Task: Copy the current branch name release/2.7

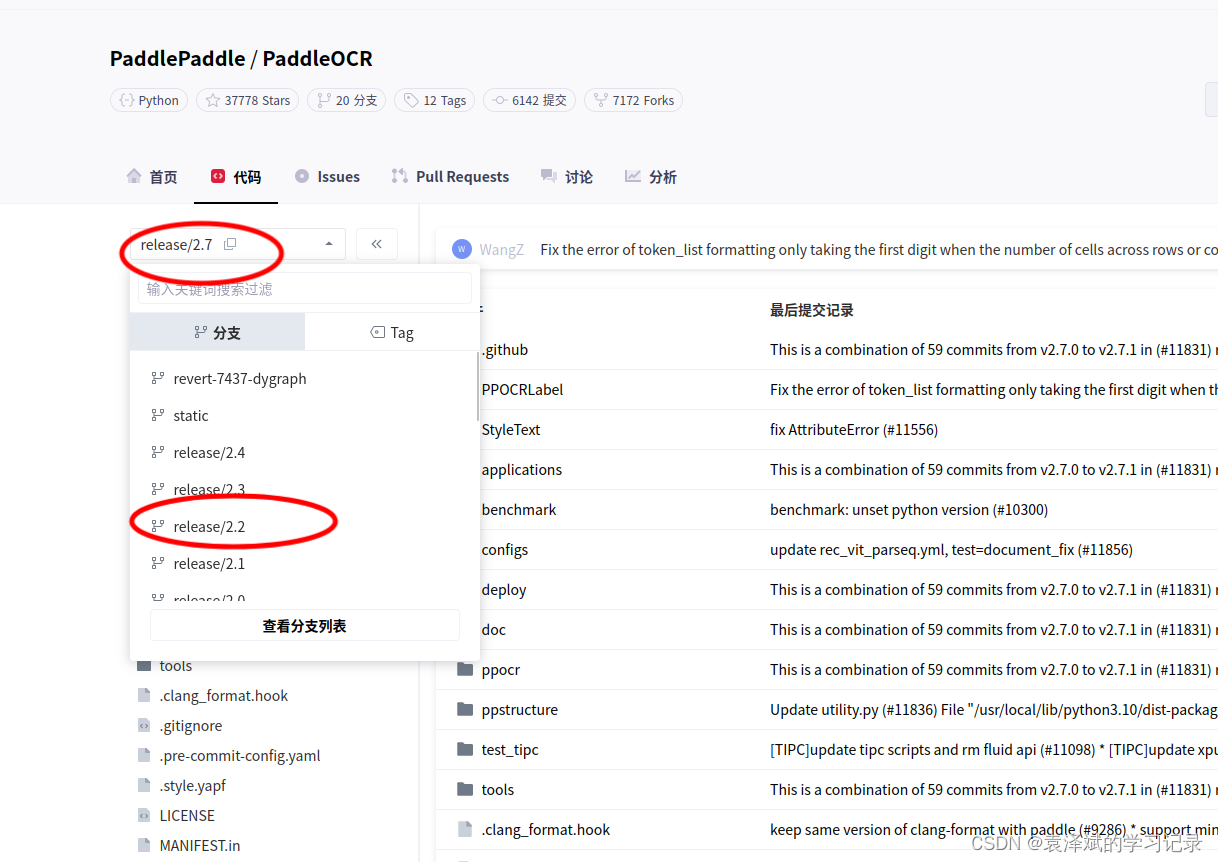Action: [x=230, y=243]
